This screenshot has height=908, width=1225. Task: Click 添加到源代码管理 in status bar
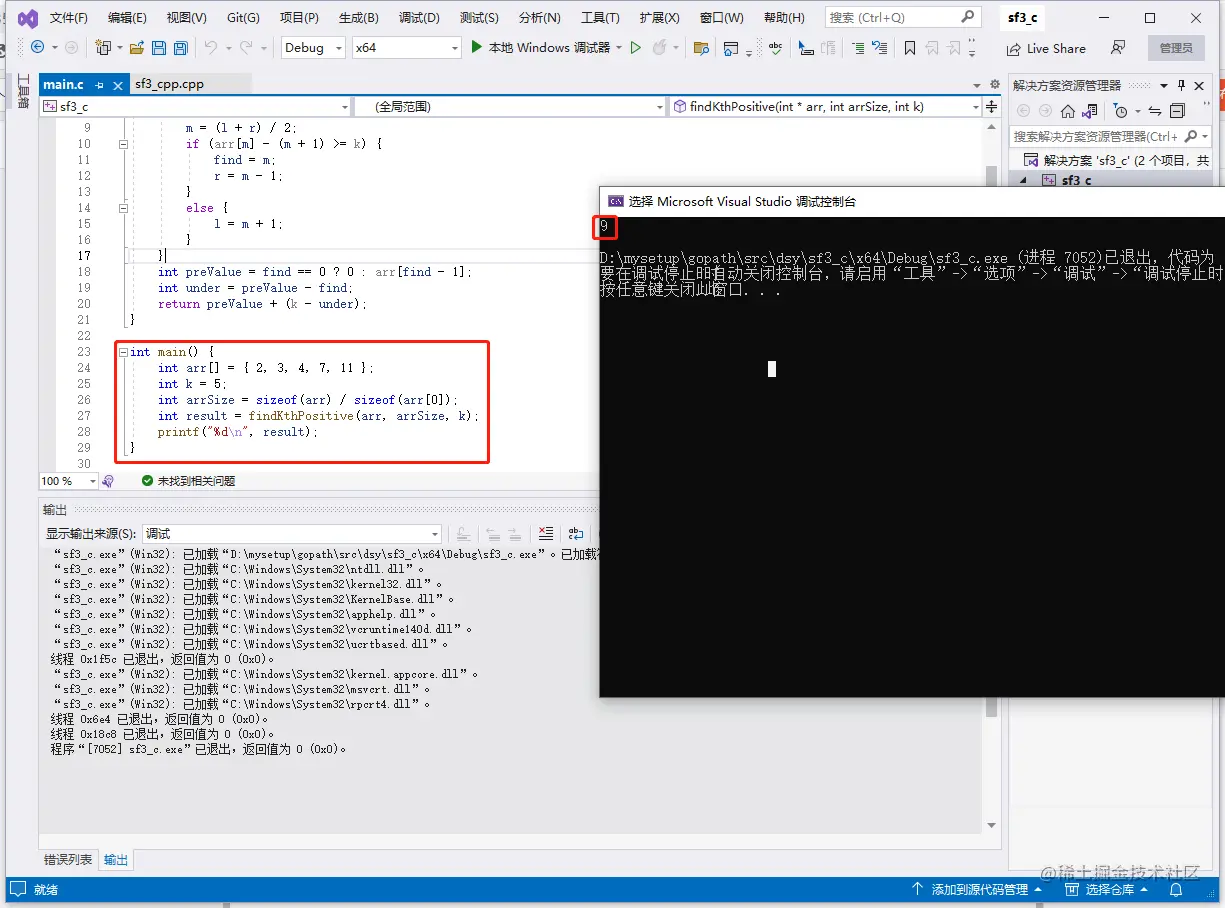pyautogui.click(x=976, y=889)
